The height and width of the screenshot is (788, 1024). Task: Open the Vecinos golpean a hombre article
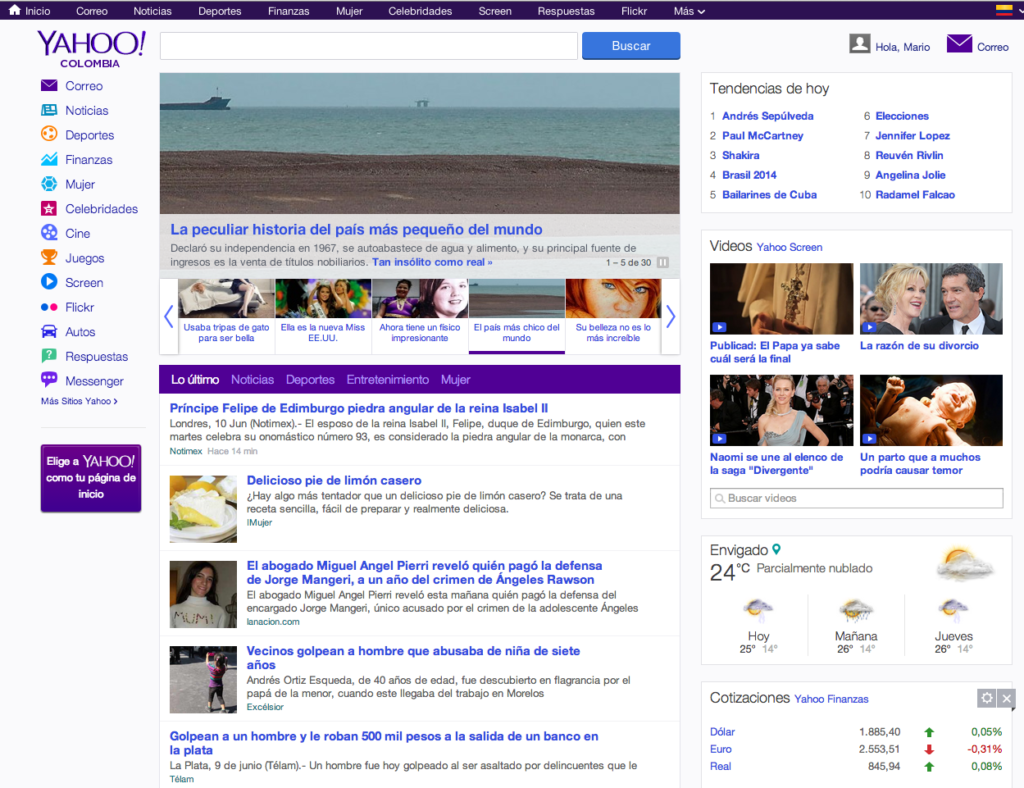point(413,657)
